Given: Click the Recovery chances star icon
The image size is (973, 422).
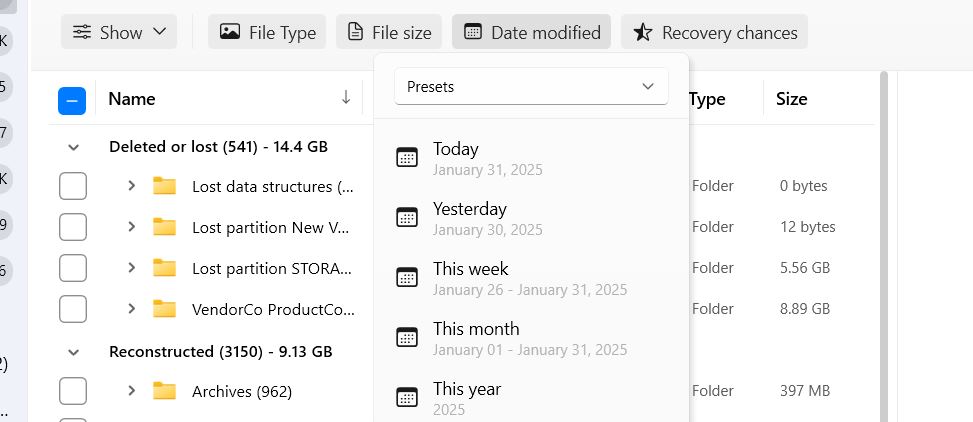Looking at the screenshot, I should pyautogui.click(x=642, y=32).
